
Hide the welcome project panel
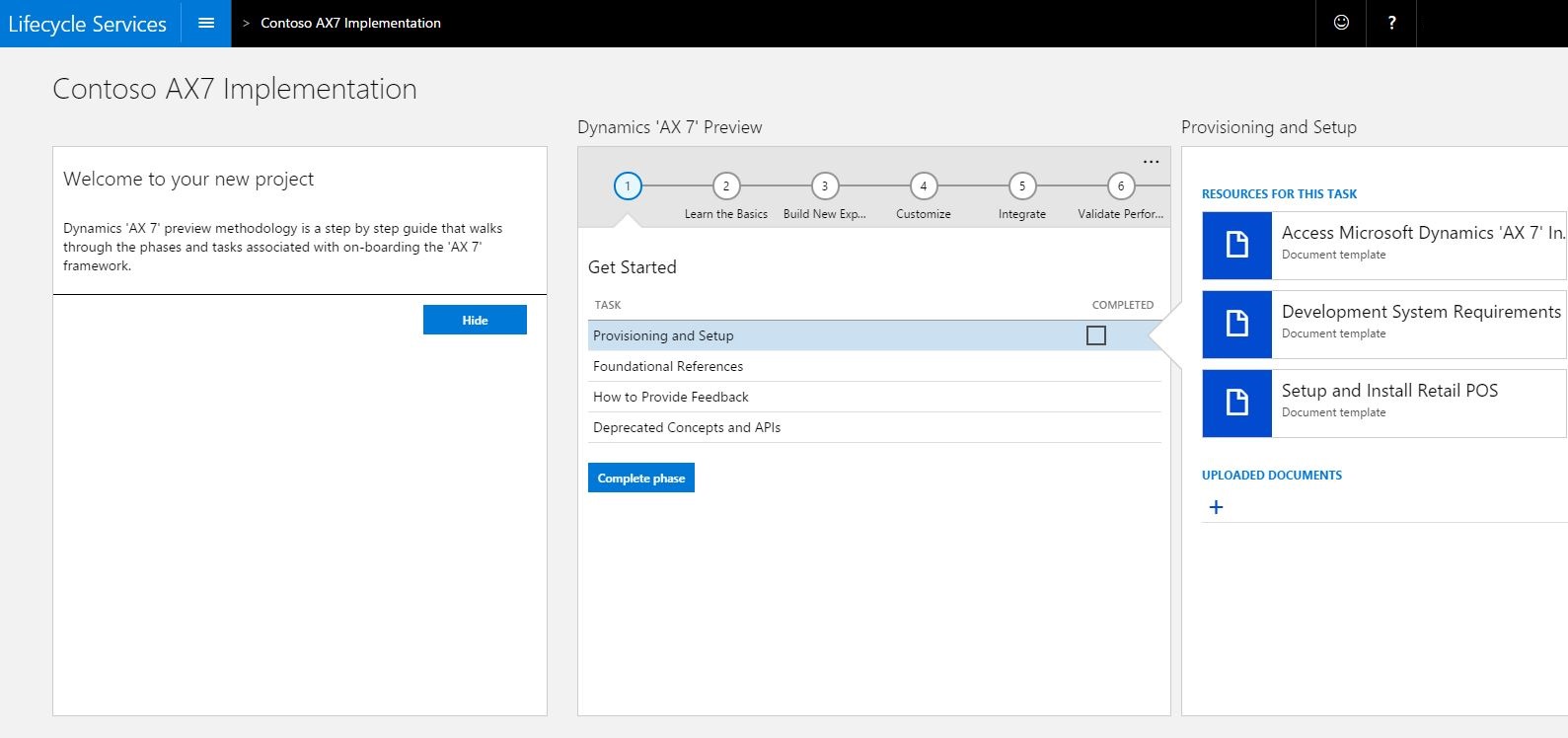(475, 320)
